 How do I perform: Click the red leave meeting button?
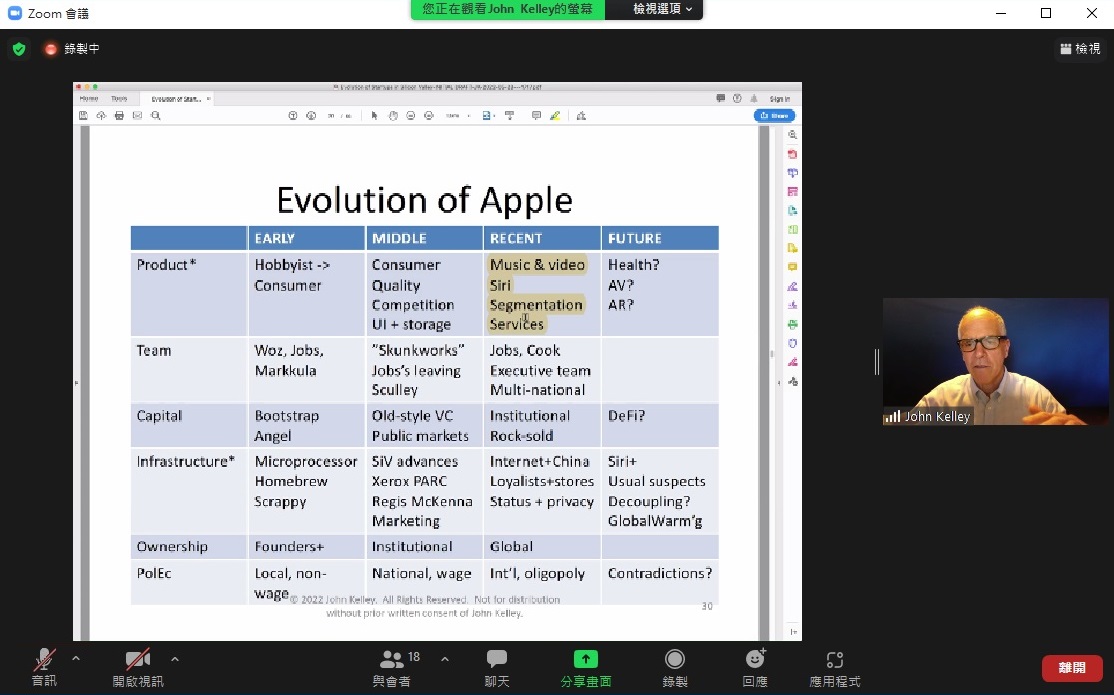(x=1072, y=668)
